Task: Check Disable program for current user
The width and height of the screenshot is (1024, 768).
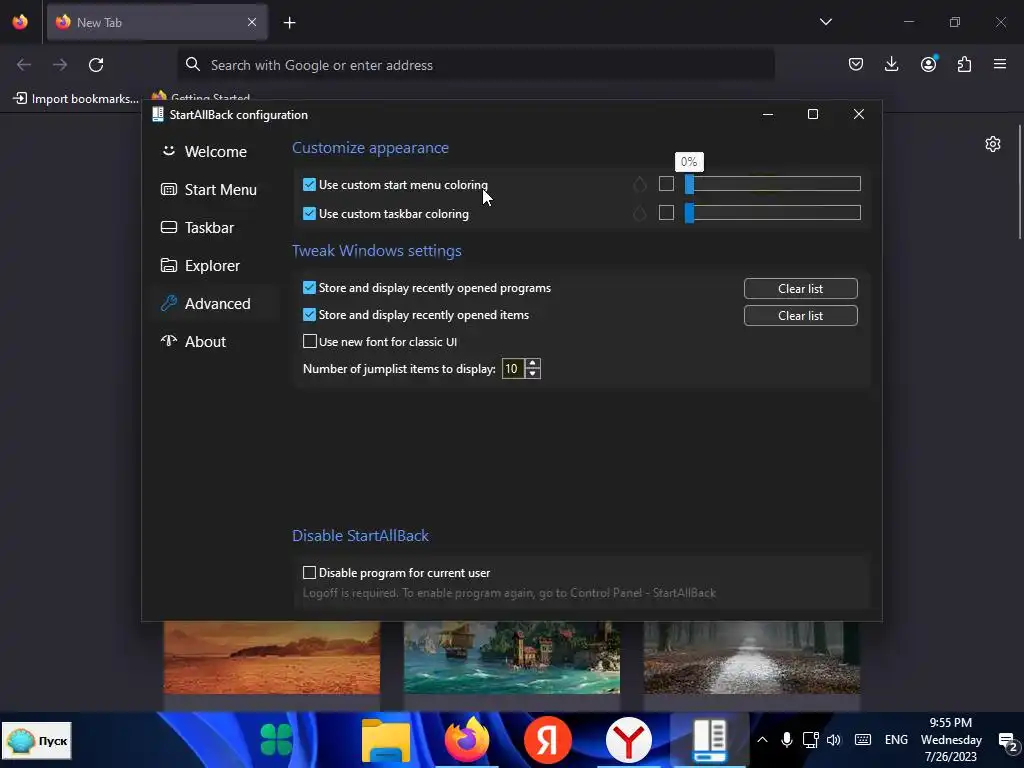Action: coord(310,573)
